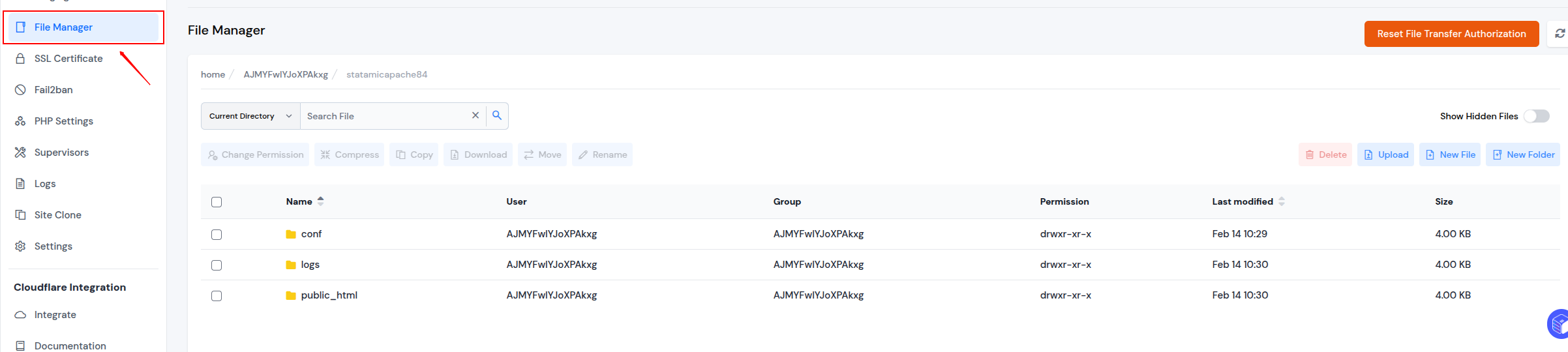Screen dimensions: 1568x352
Task: Click the search magnifier icon
Action: [496, 115]
